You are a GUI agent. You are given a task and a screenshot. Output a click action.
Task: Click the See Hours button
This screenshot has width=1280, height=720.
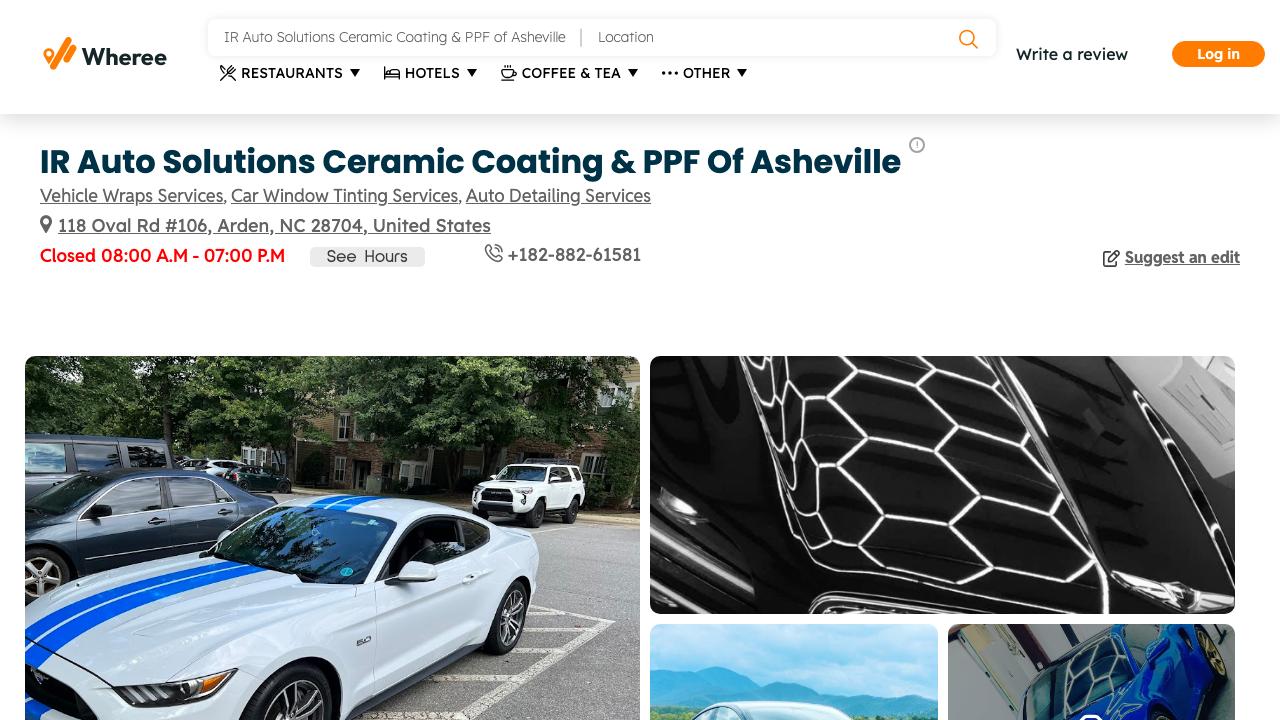pyautogui.click(x=367, y=257)
